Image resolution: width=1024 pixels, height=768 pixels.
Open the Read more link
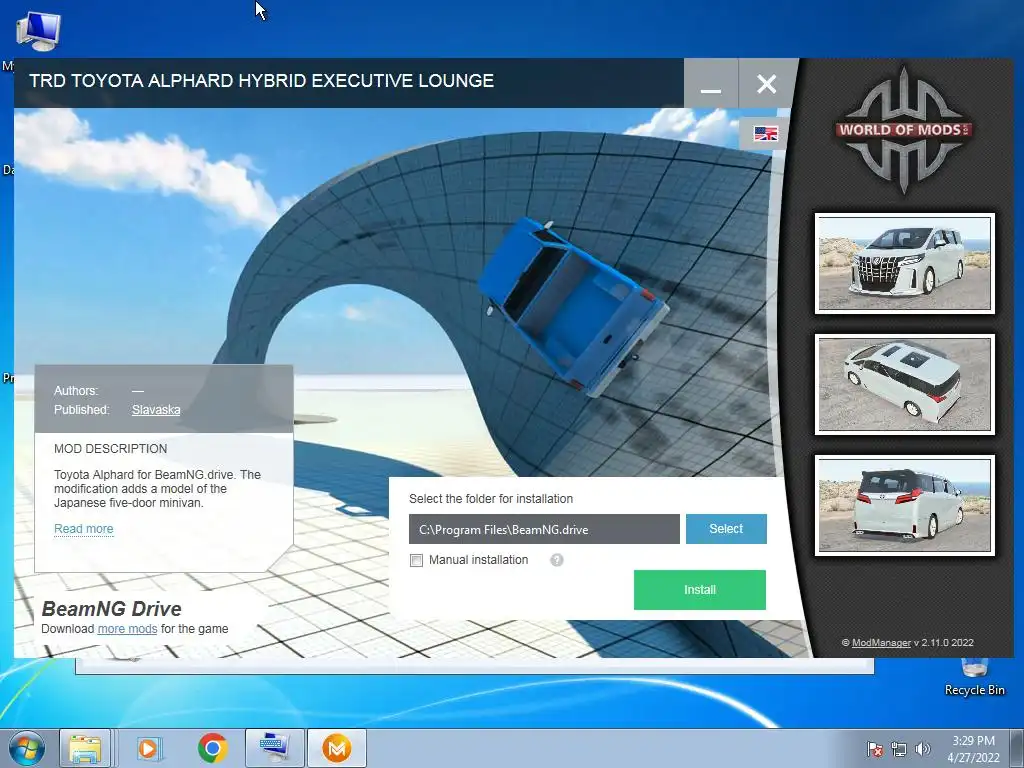[84, 529]
